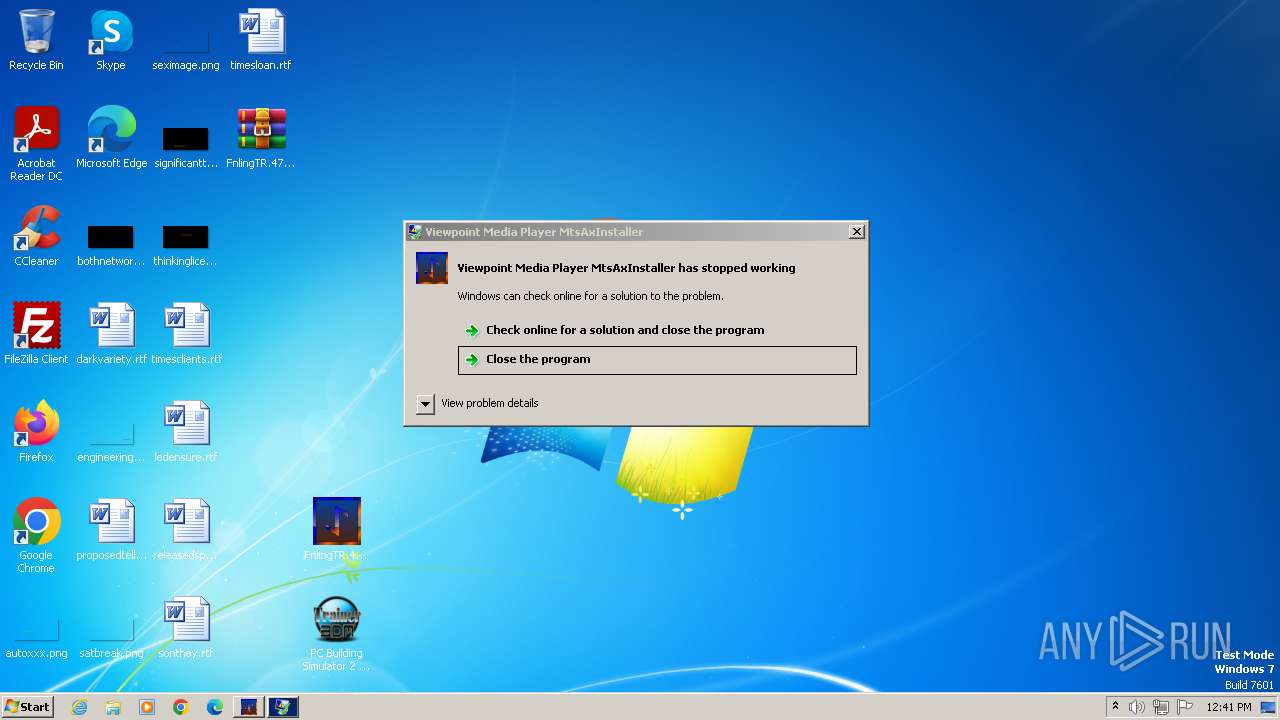This screenshot has height=720, width=1280.
Task: Select the FnlingTR executable desktop icon
Action: [336, 530]
